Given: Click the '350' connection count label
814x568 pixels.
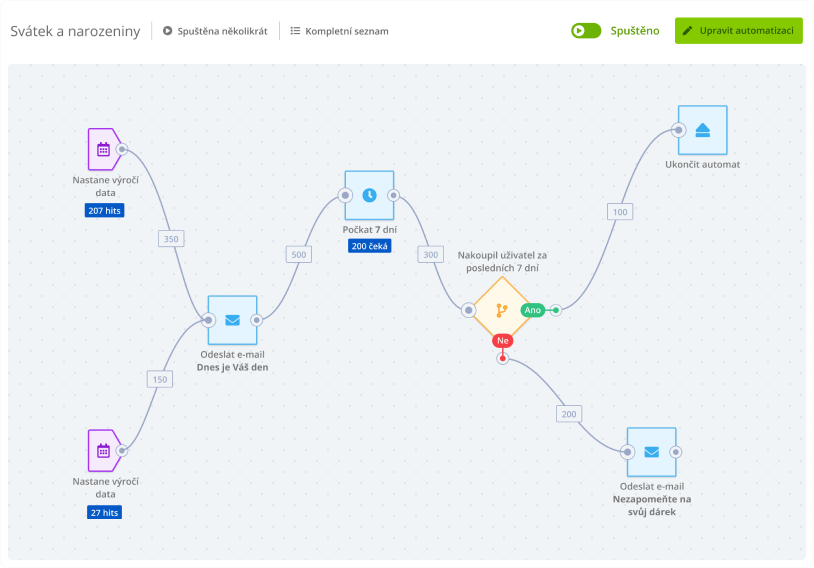Looking at the screenshot, I should pos(171,239).
